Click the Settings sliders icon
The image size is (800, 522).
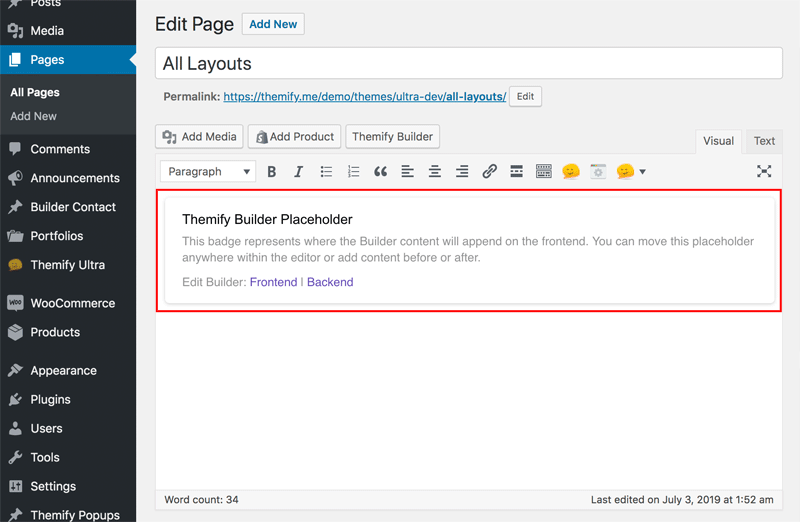click(15, 486)
